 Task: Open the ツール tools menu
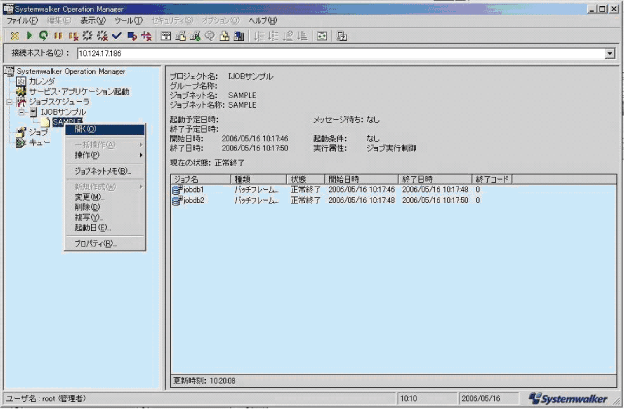[x=129, y=20]
